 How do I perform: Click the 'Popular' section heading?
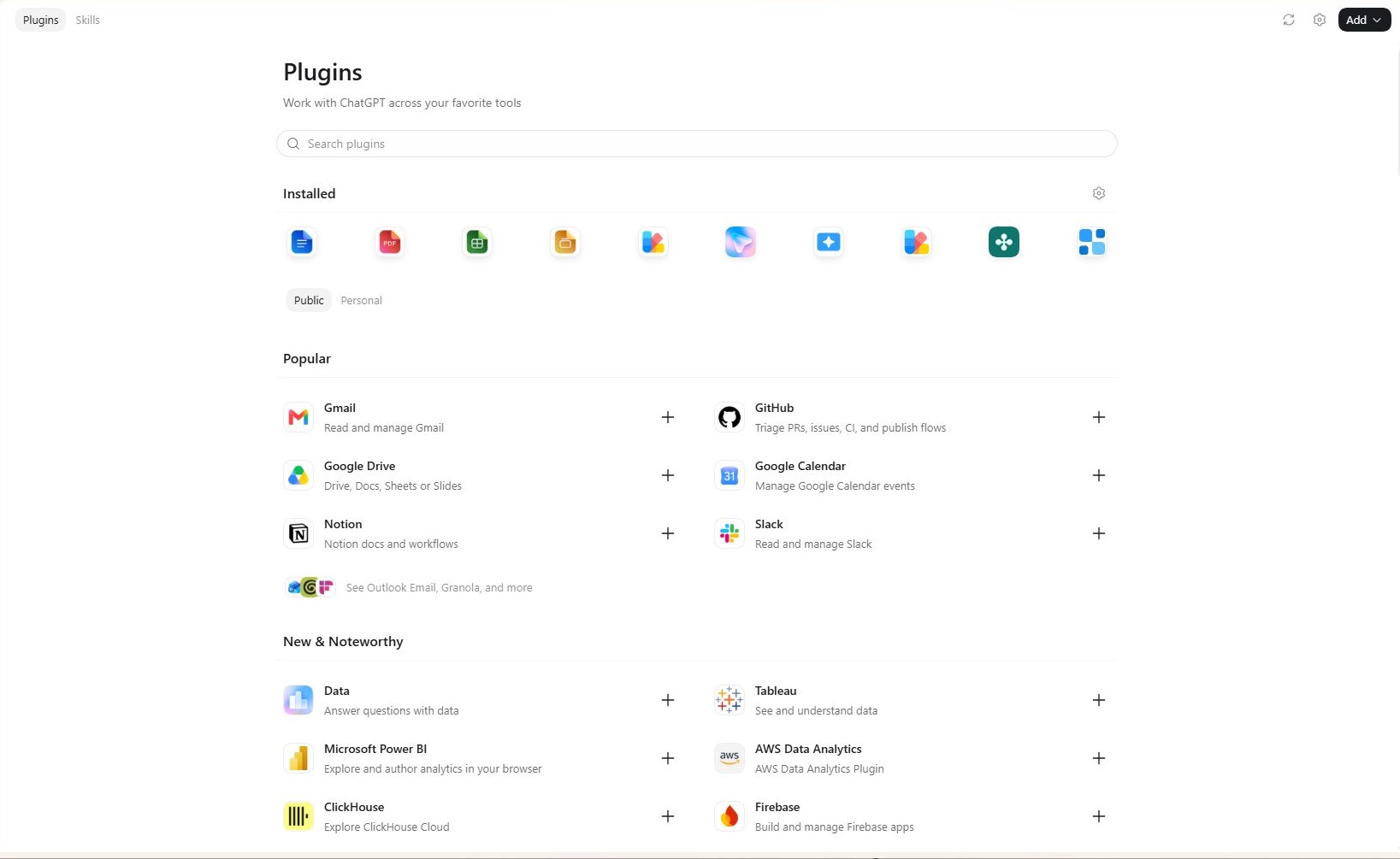(307, 358)
